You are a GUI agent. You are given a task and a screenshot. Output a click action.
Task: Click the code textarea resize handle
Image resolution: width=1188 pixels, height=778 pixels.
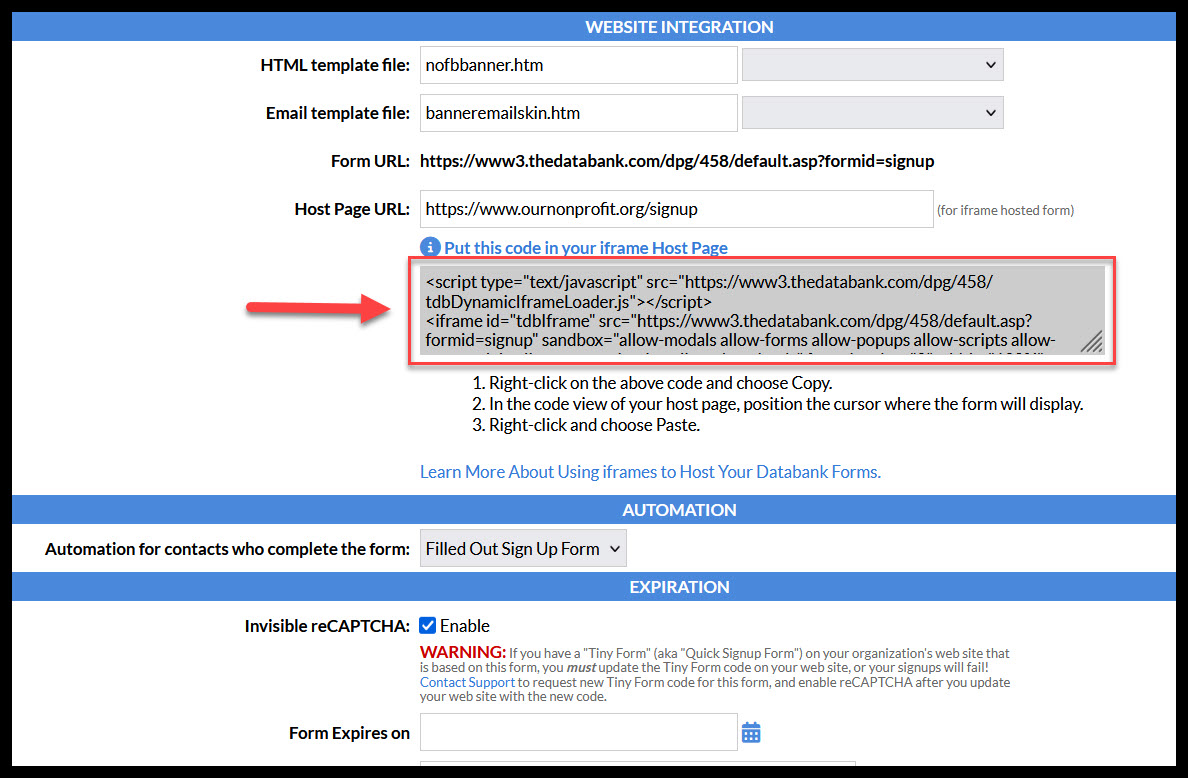[1092, 342]
